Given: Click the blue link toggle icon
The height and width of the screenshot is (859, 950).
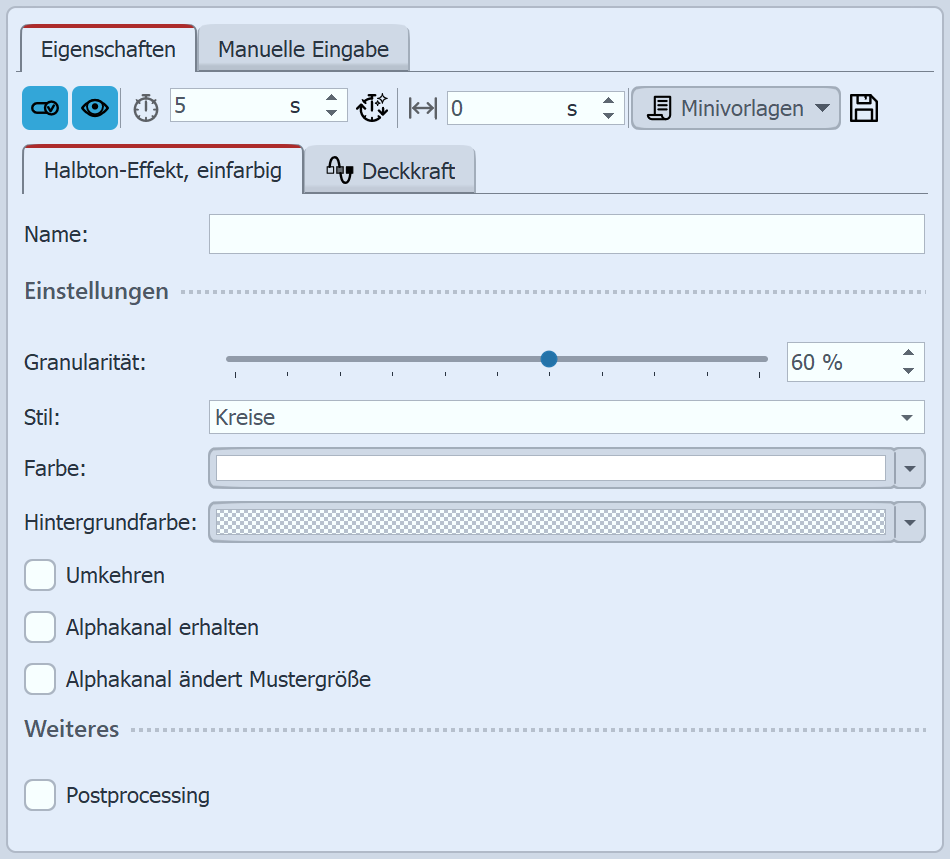Looking at the screenshot, I should coord(45,108).
